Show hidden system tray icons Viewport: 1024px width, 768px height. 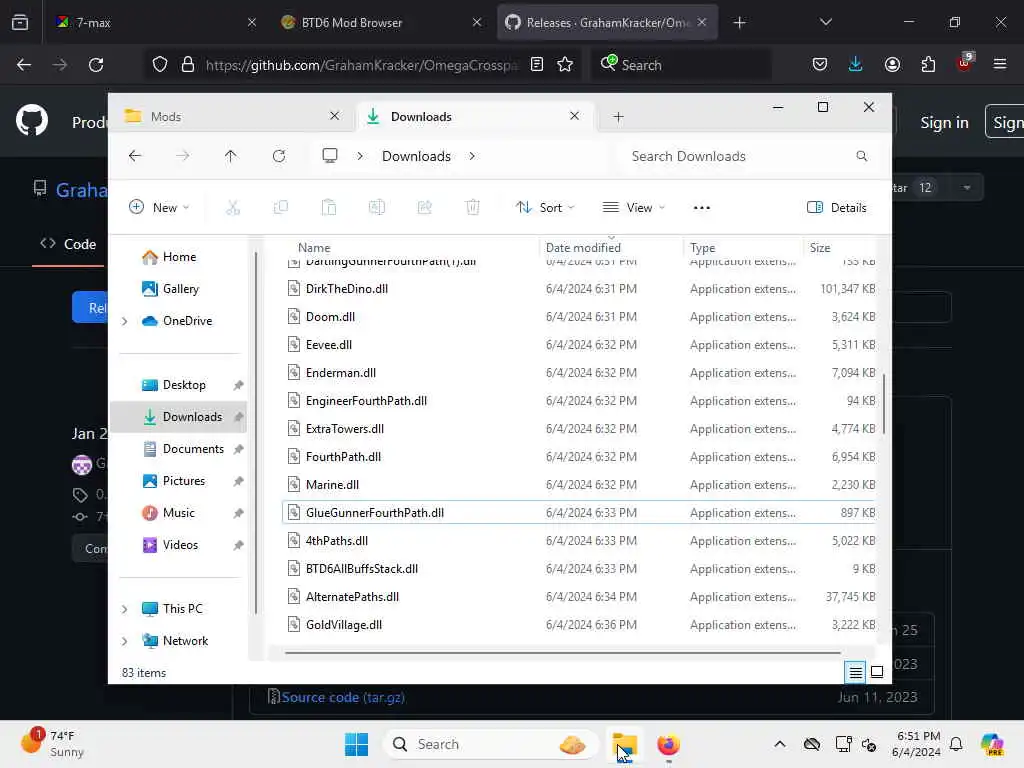(780, 744)
